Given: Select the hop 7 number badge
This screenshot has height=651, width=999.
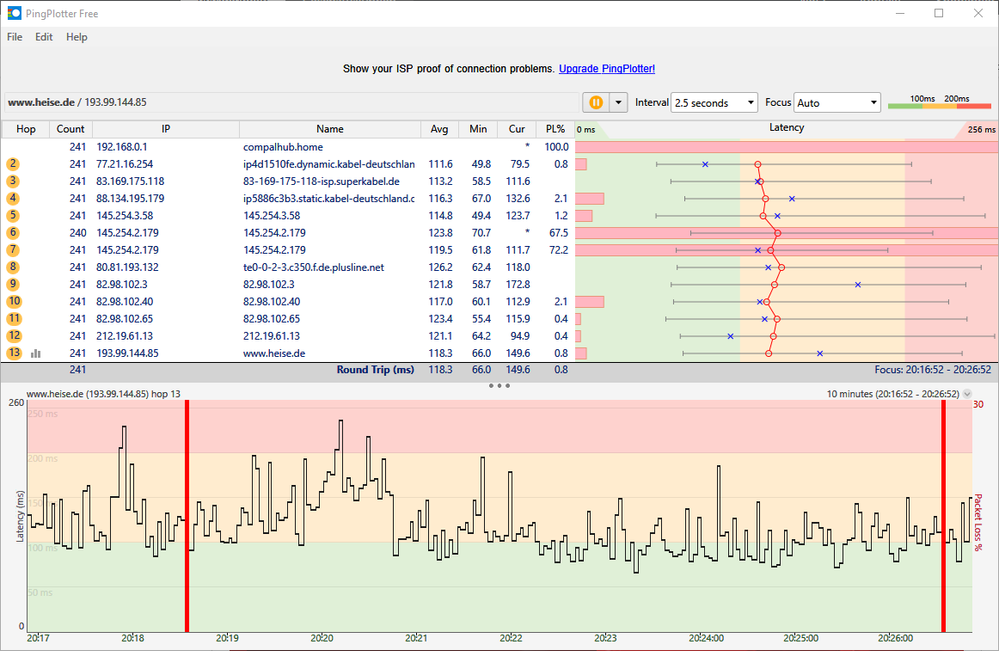Looking at the screenshot, I should point(13,250).
